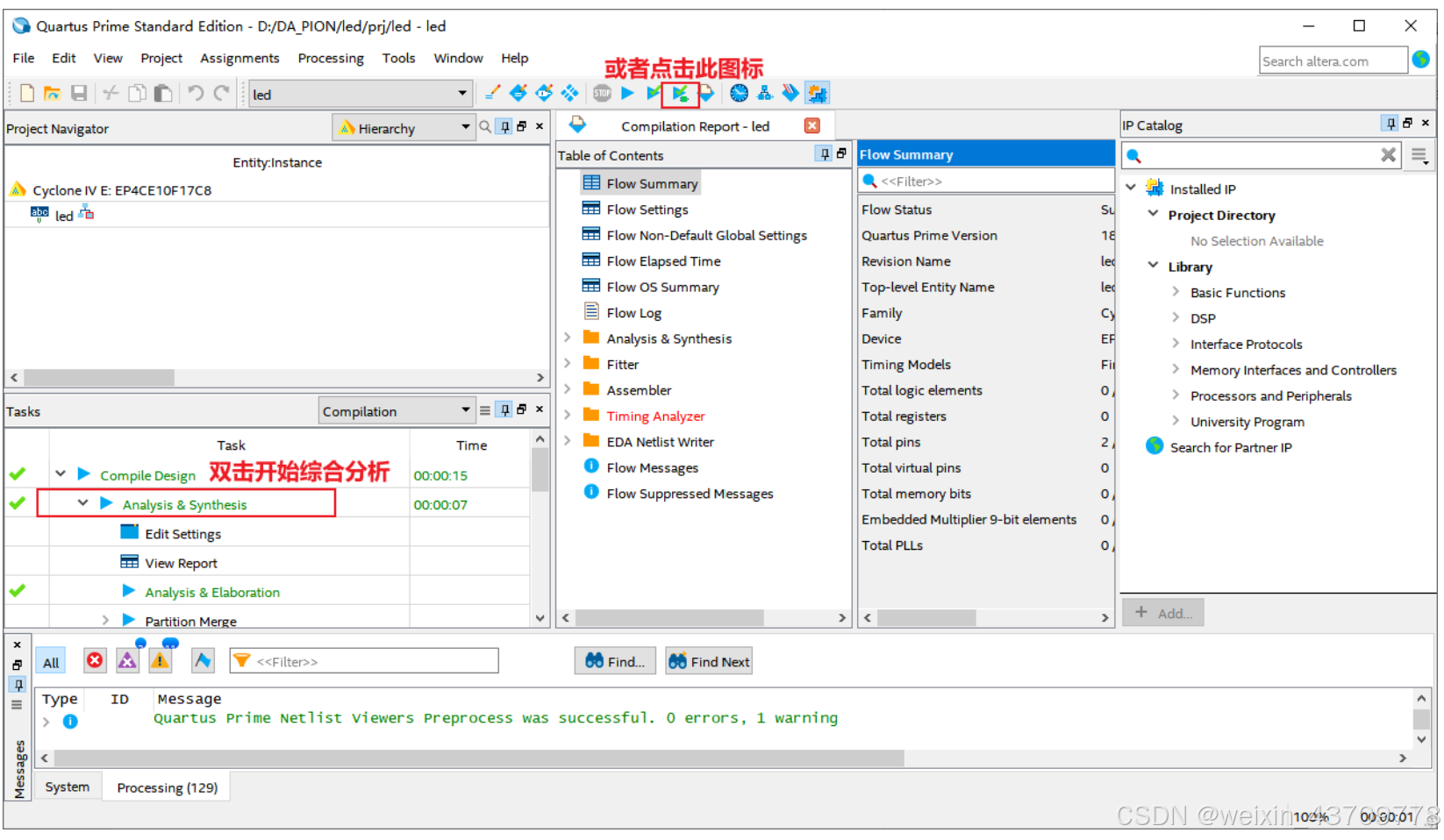The width and height of the screenshot is (1444, 840).
Task: Open the Timing Analyzer clock icon
Action: (740, 92)
